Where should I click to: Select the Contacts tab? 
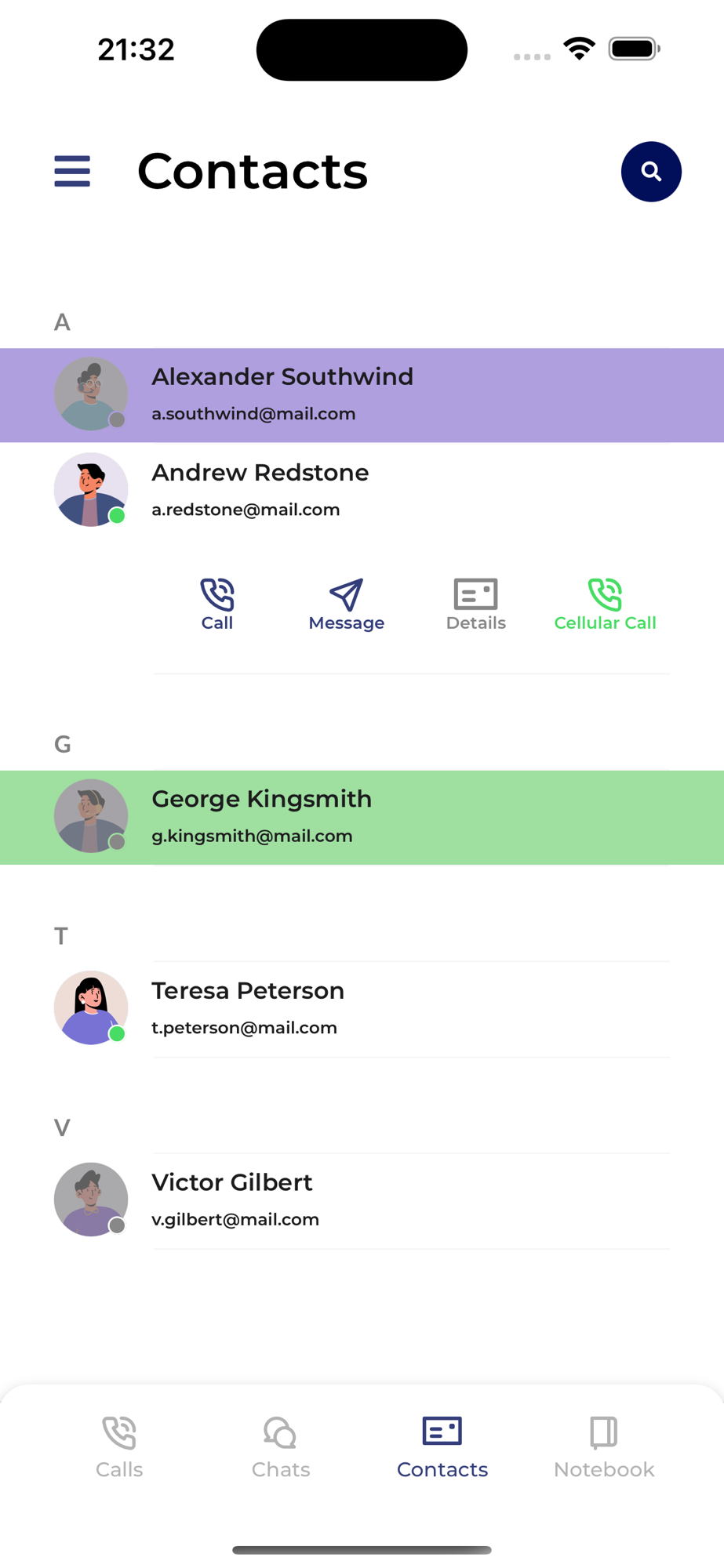pyautogui.click(x=442, y=1447)
